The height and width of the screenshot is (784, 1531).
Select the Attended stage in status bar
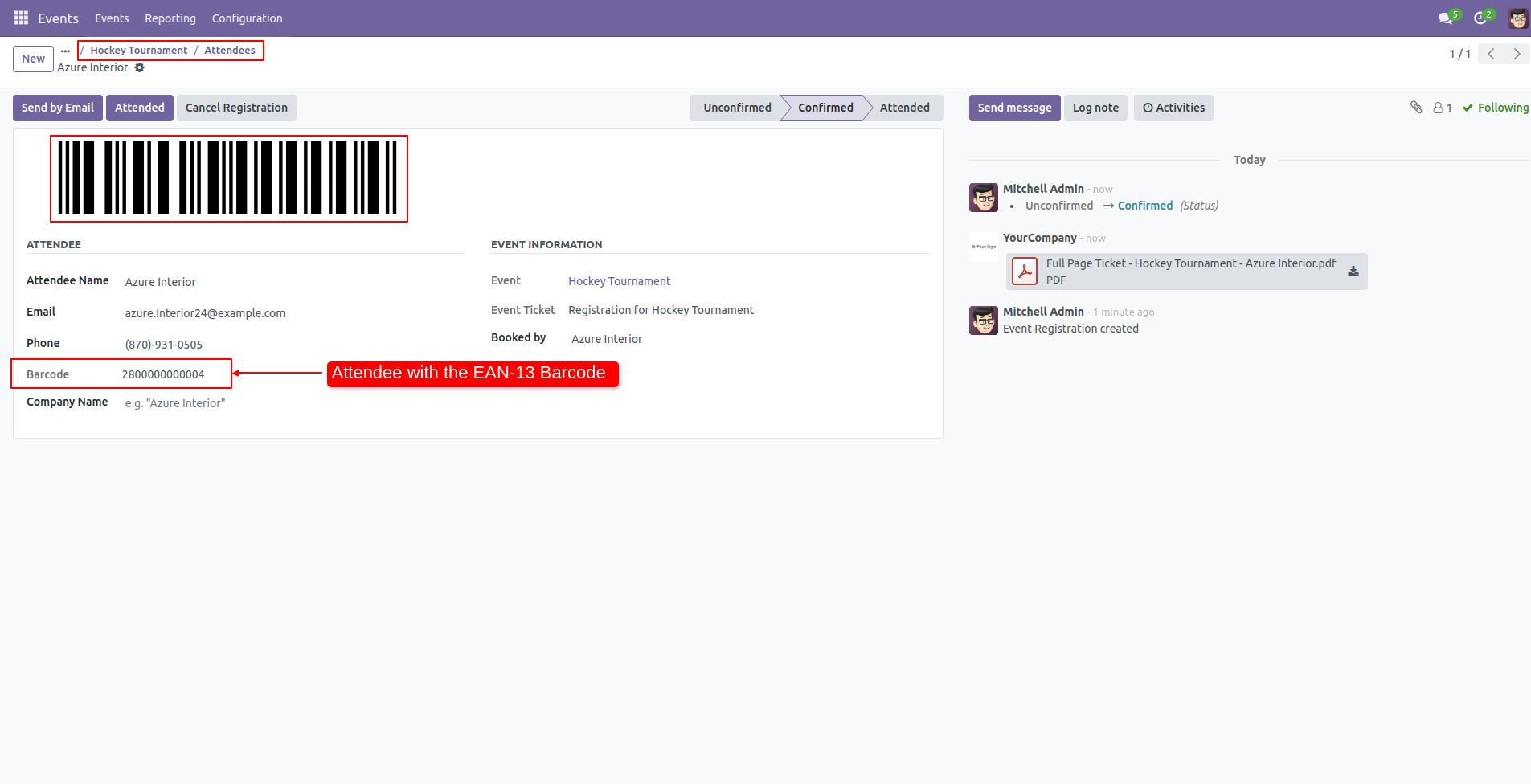tap(904, 108)
